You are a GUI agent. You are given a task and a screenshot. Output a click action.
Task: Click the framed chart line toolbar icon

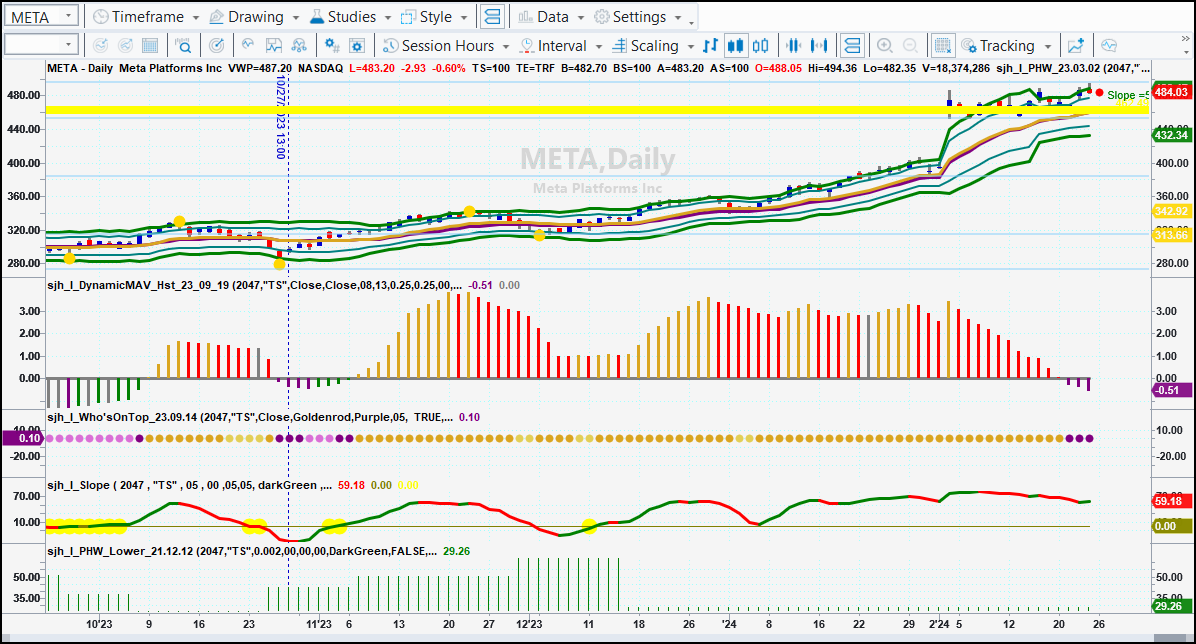273,46
